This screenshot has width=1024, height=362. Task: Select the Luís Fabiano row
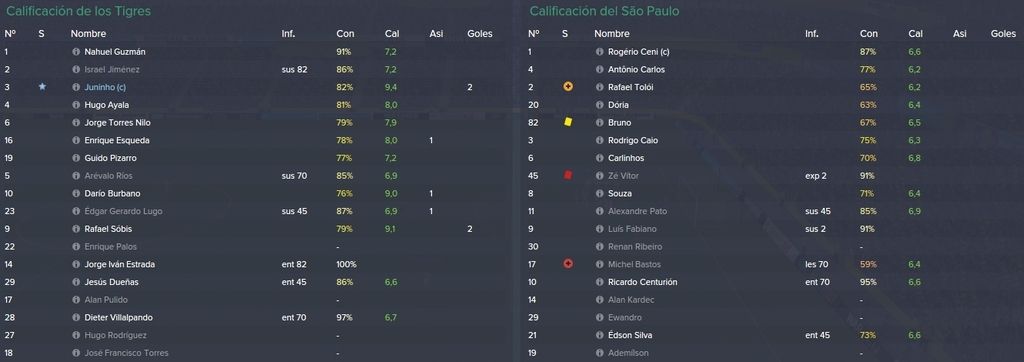click(x=773, y=229)
